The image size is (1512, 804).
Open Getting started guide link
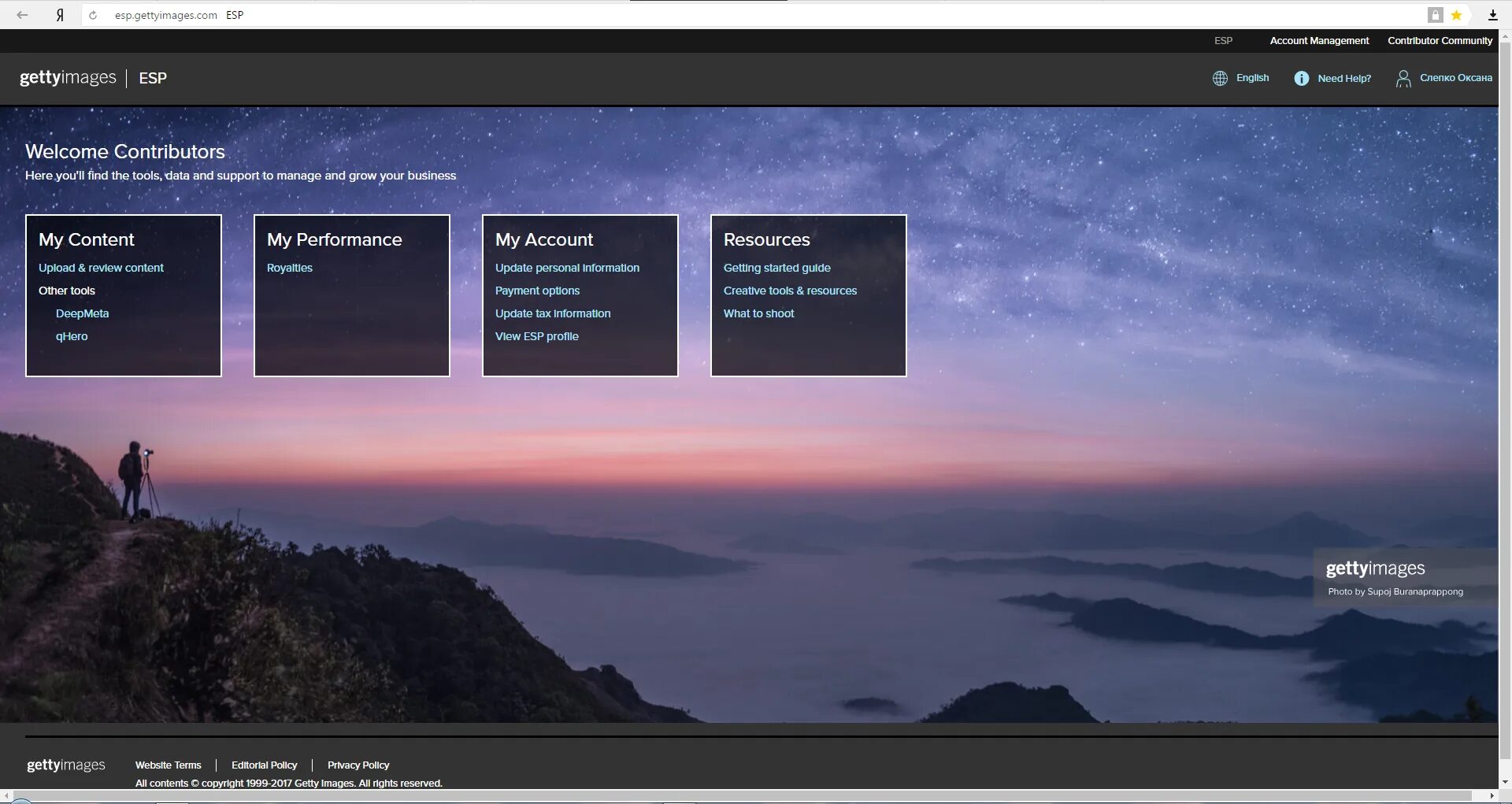(776, 268)
